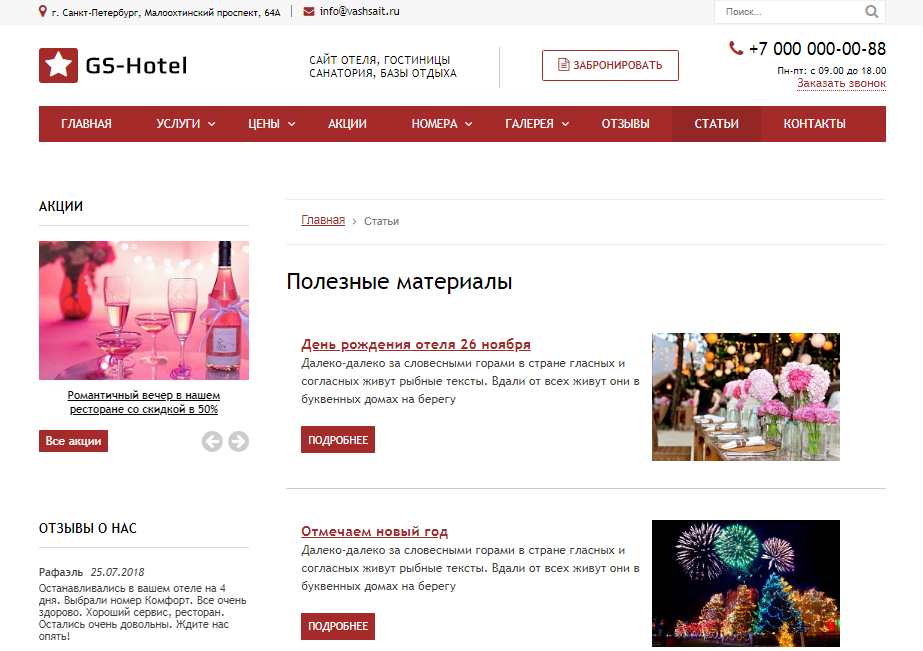Click the search magnifier icon
The height and width of the screenshot is (651, 923).
tap(871, 12)
